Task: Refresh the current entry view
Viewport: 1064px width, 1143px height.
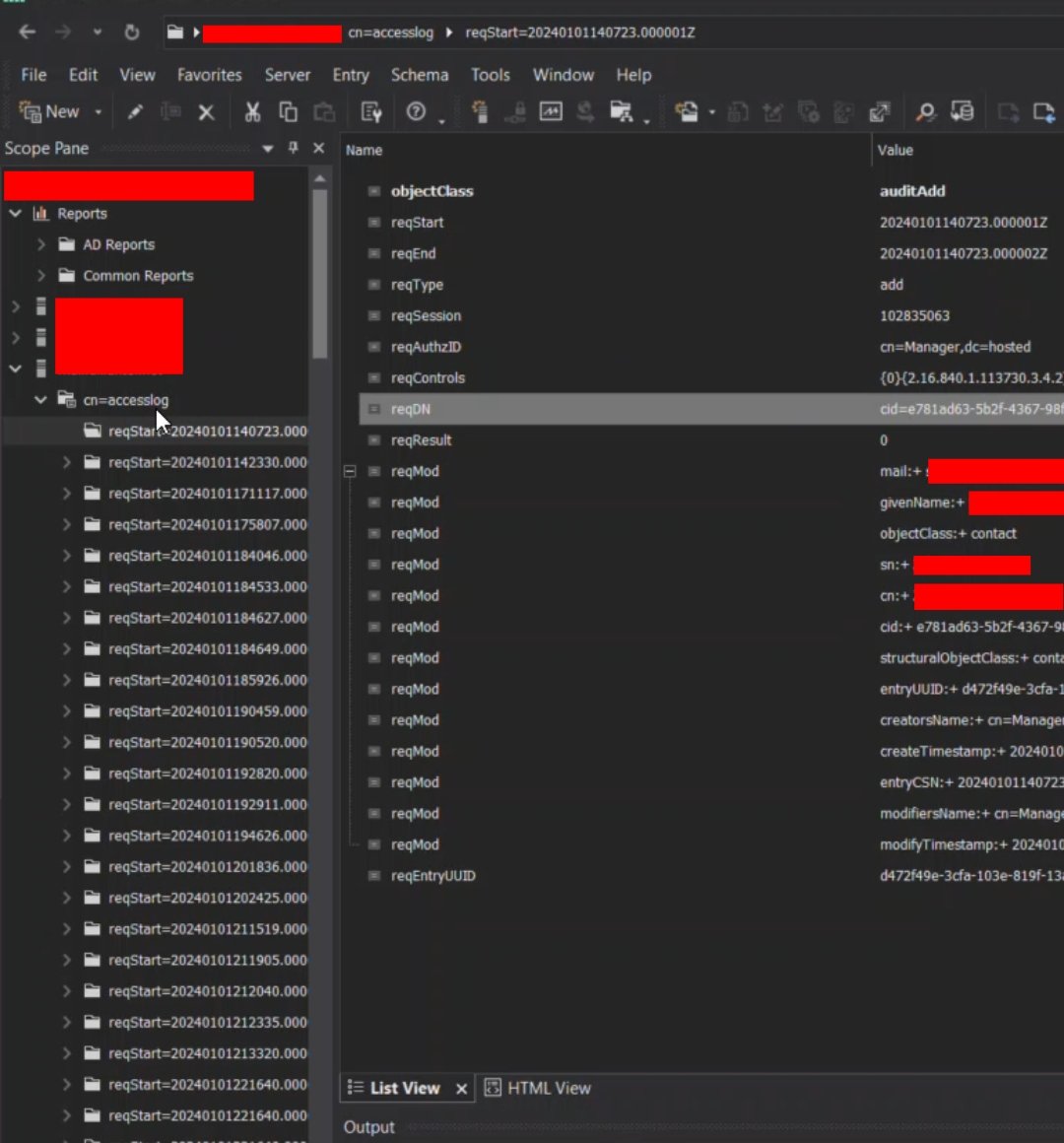Action: 132,33
